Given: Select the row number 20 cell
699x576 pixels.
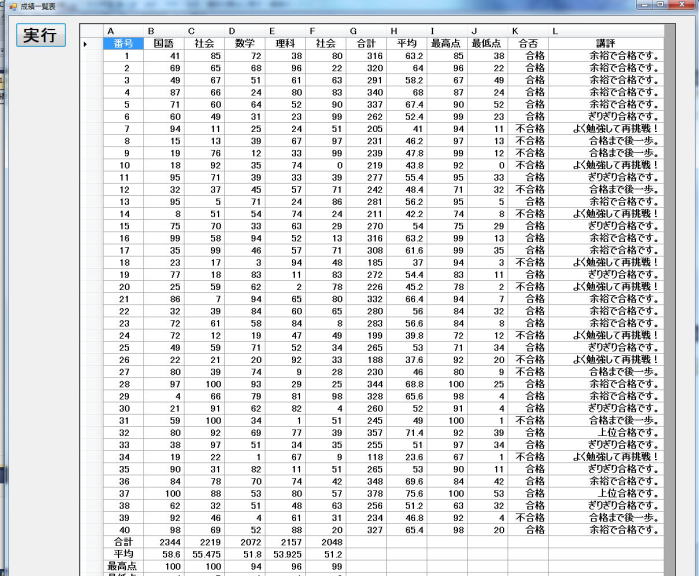Looking at the screenshot, I should click(123, 287).
